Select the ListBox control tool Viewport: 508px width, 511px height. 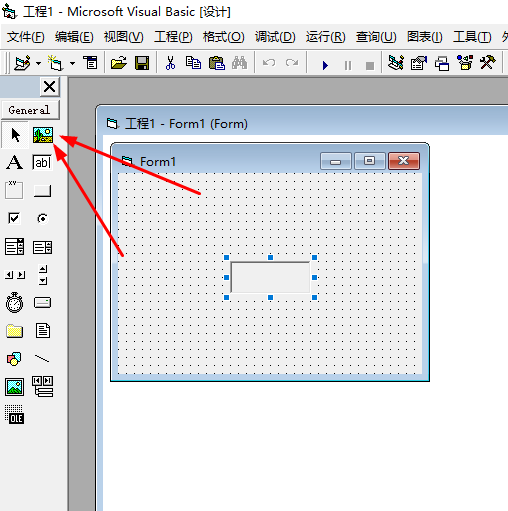[42, 247]
